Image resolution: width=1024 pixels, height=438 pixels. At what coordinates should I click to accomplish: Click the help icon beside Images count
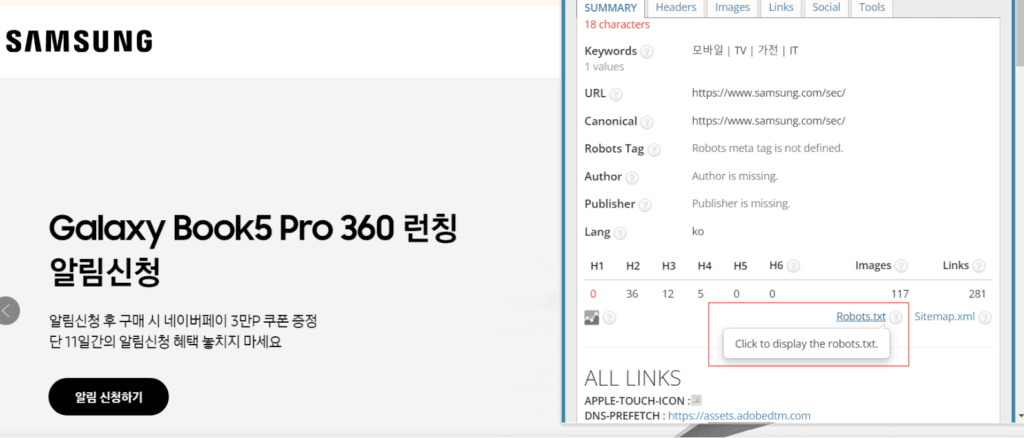click(901, 266)
